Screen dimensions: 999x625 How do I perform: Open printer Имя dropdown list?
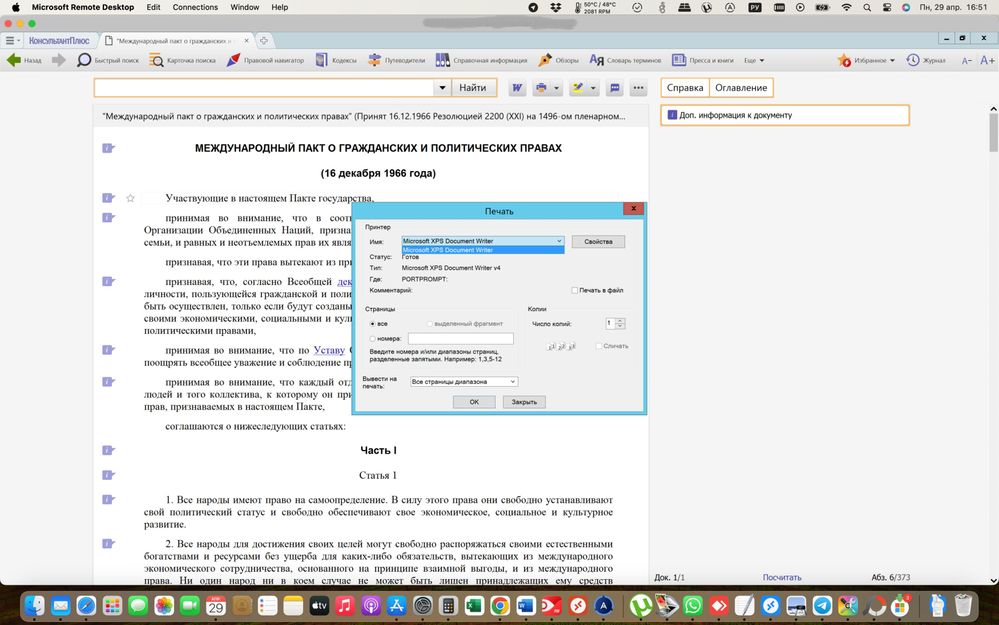click(x=559, y=241)
